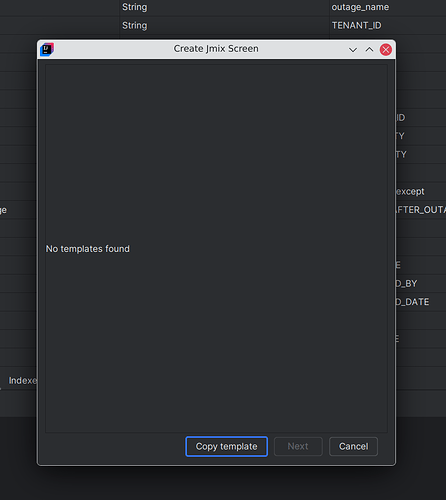Close the Create Jmix Screen dialog
Screen dimensions: 446x500
[386, 50]
